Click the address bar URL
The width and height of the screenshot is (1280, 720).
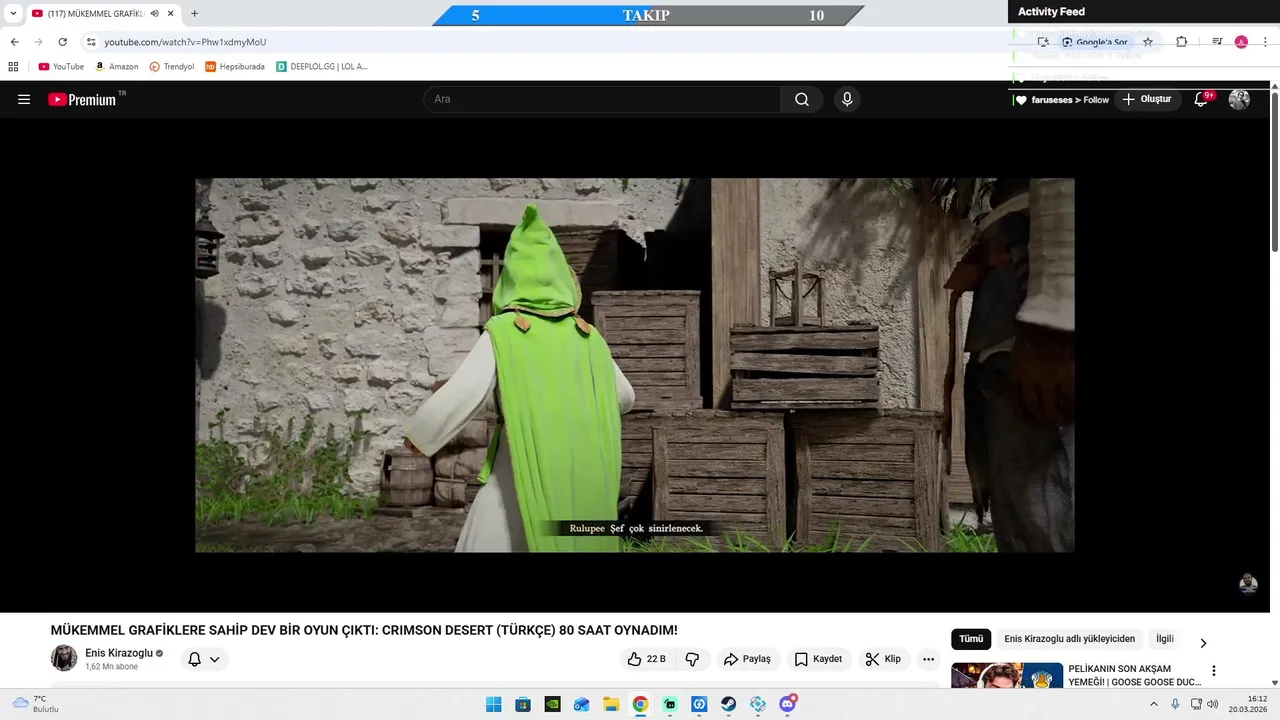[x=185, y=42]
